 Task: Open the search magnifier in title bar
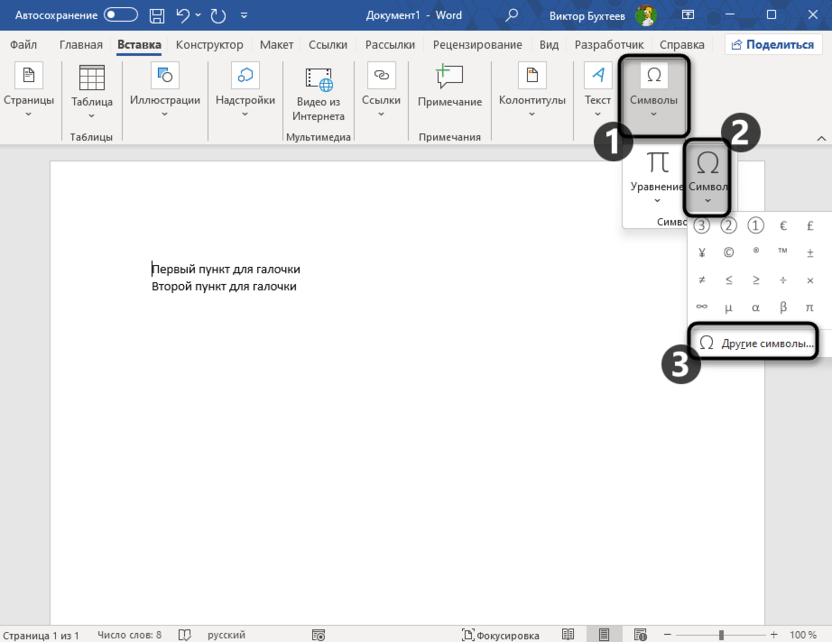click(512, 16)
